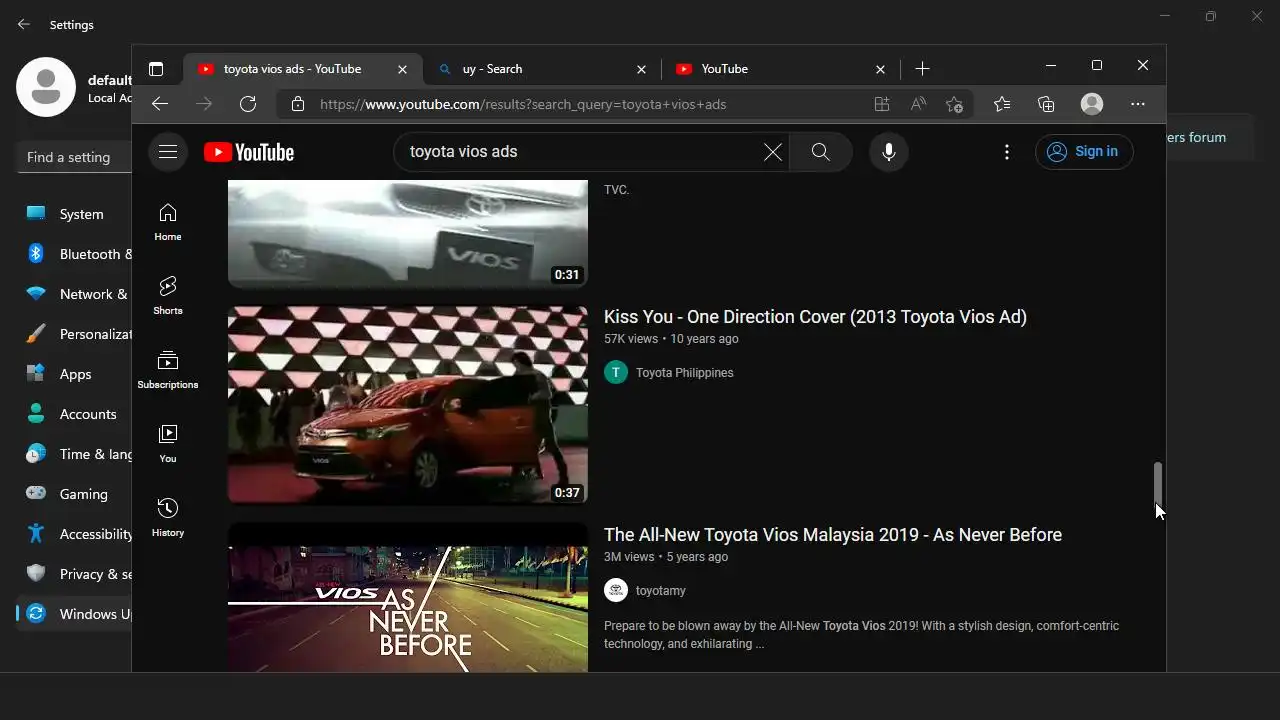
Task: Open YouTube settings three-dot menu
Action: [1007, 152]
